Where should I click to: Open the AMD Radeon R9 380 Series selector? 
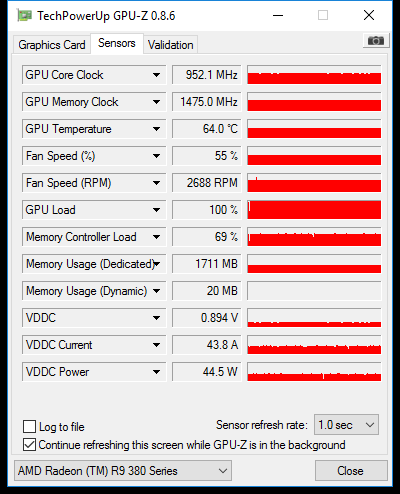pos(123,471)
